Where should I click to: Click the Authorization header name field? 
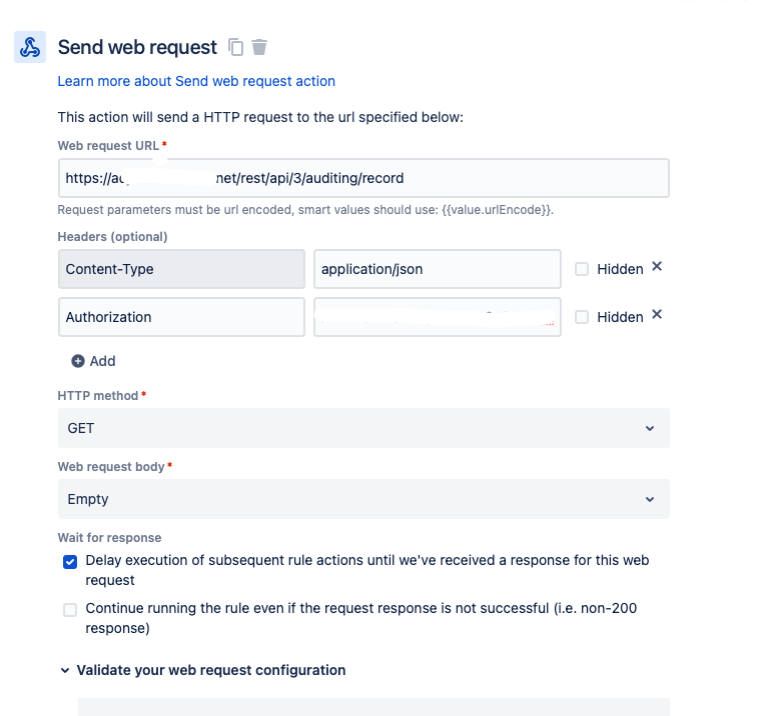[182, 317]
